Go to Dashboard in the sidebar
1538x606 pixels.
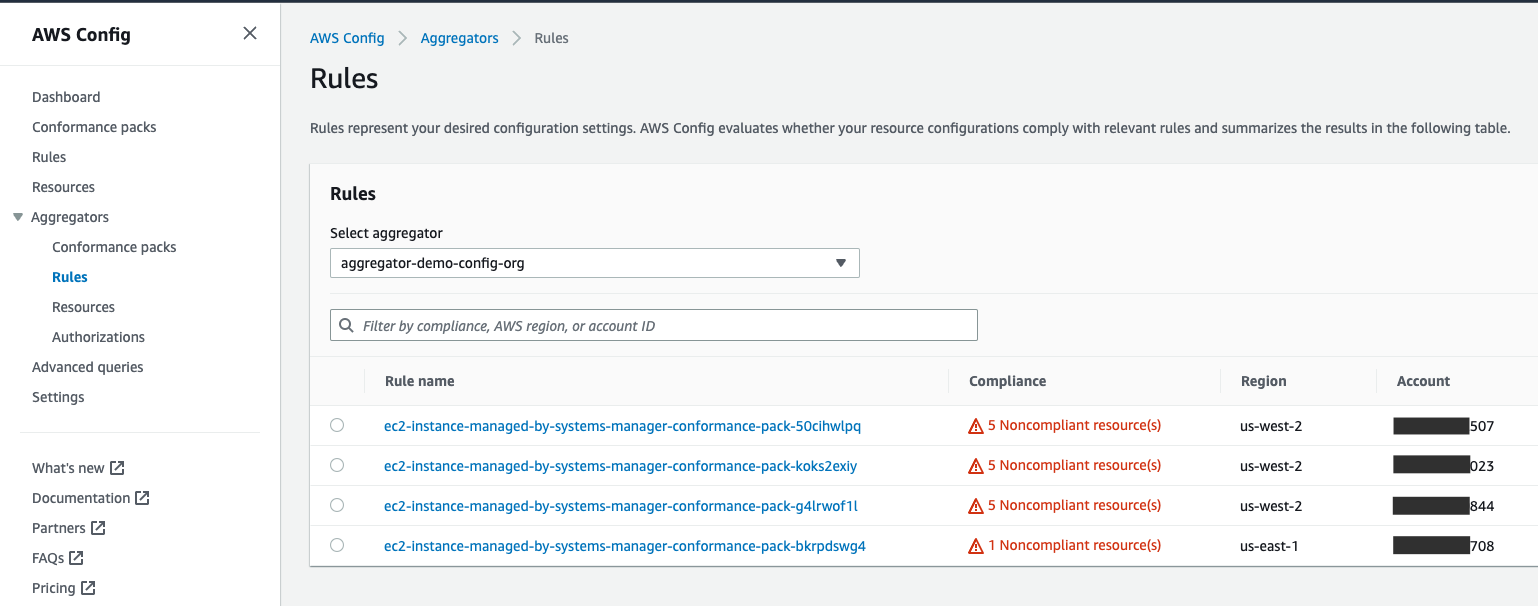[66, 96]
